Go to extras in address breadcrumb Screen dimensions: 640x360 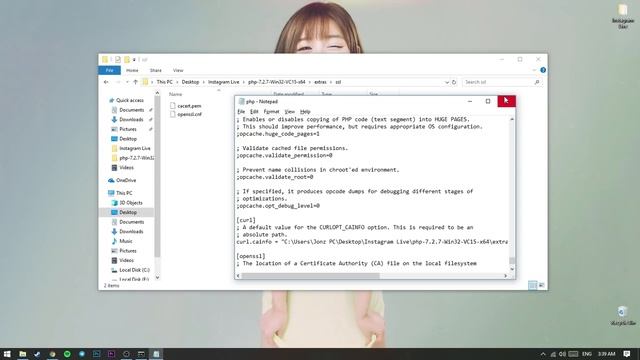tap(320, 82)
